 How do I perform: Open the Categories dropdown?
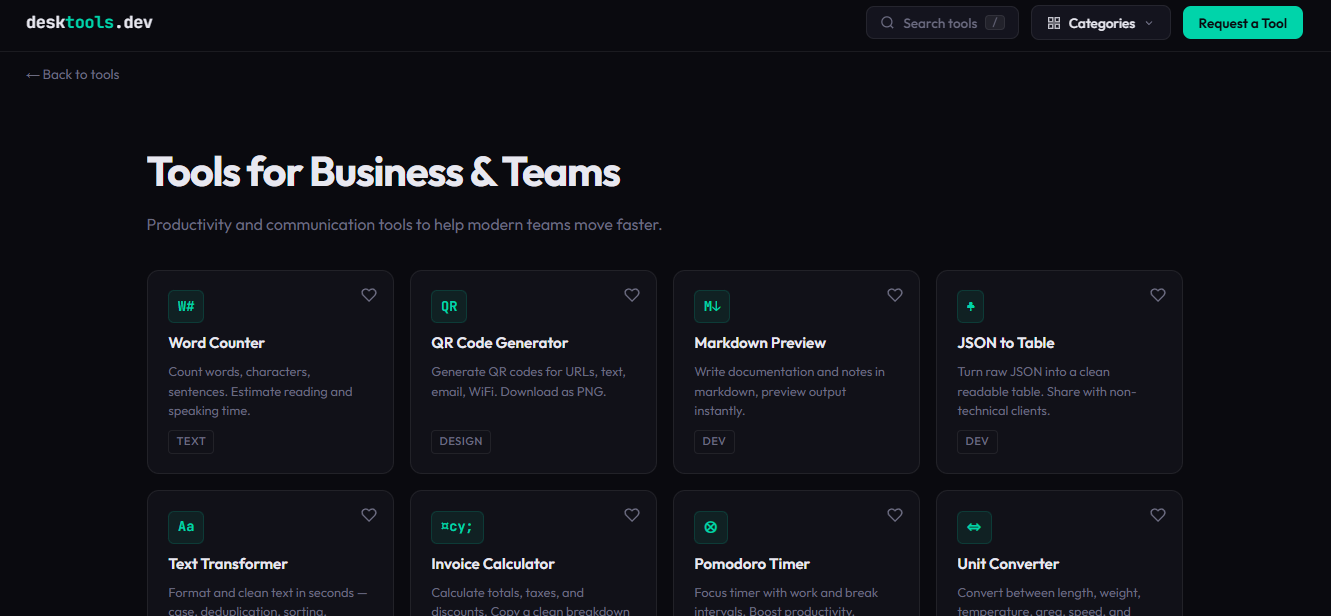coord(1100,22)
